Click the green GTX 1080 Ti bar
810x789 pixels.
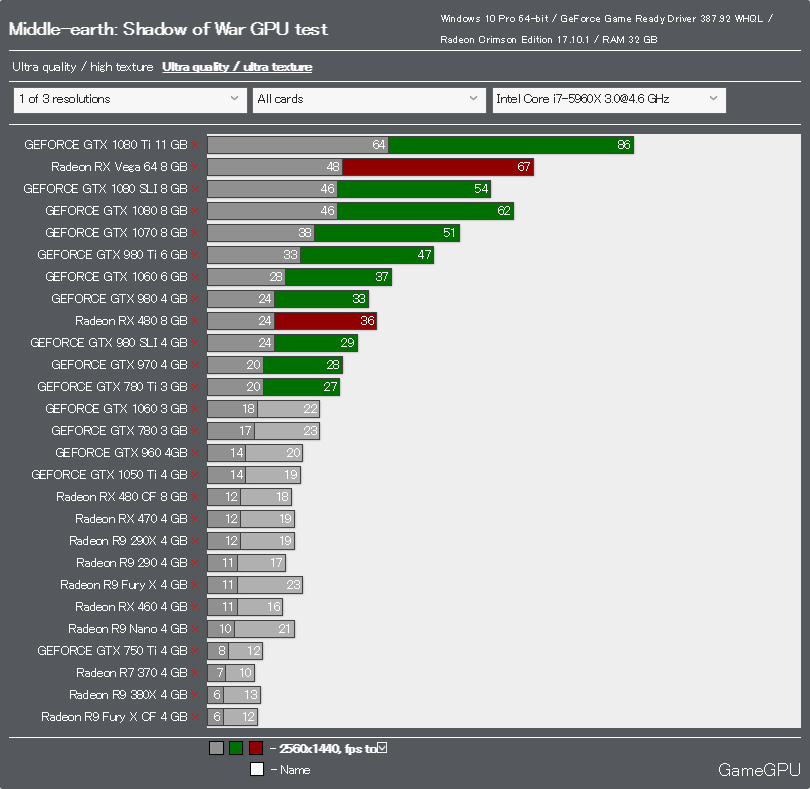(510, 145)
